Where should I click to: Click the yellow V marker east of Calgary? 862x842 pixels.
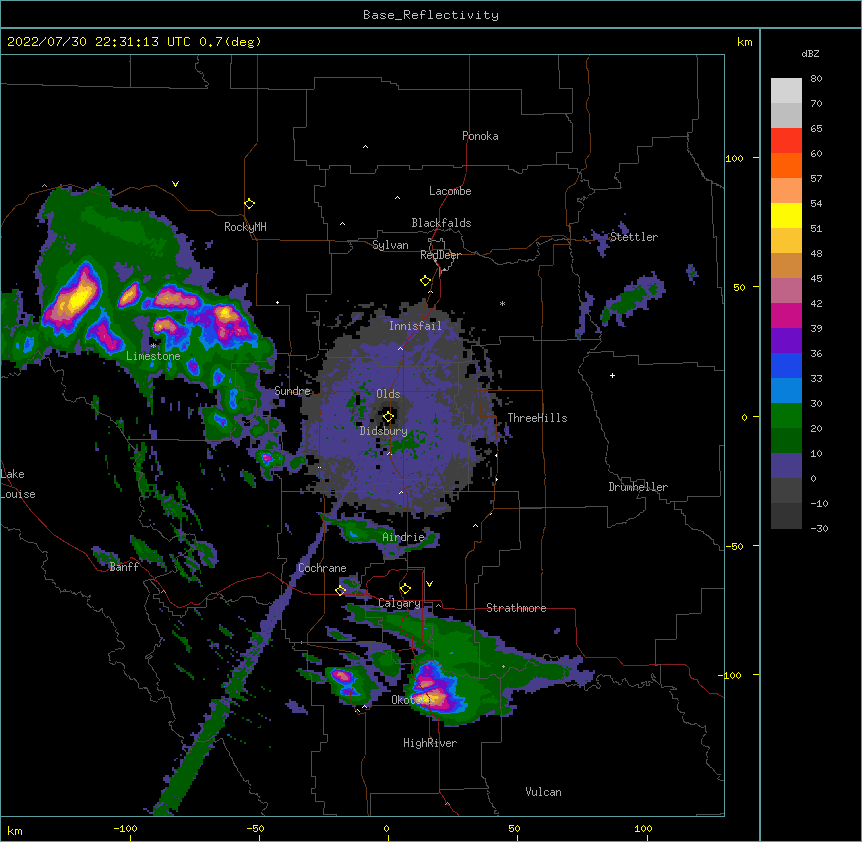[429, 584]
